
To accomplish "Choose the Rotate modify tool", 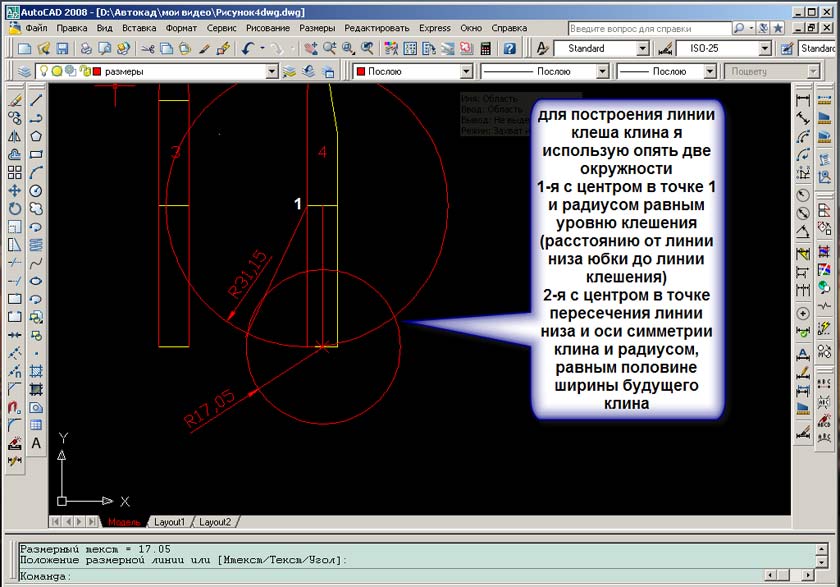I will (x=14, y=208).
